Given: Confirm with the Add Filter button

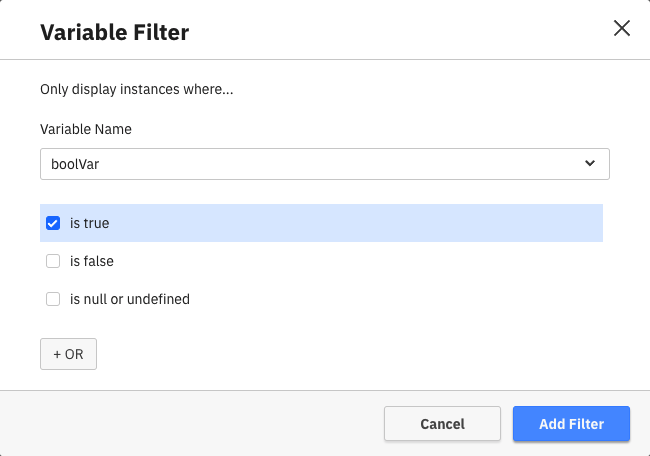Looking at the screenshot, I should click(571, 424).
